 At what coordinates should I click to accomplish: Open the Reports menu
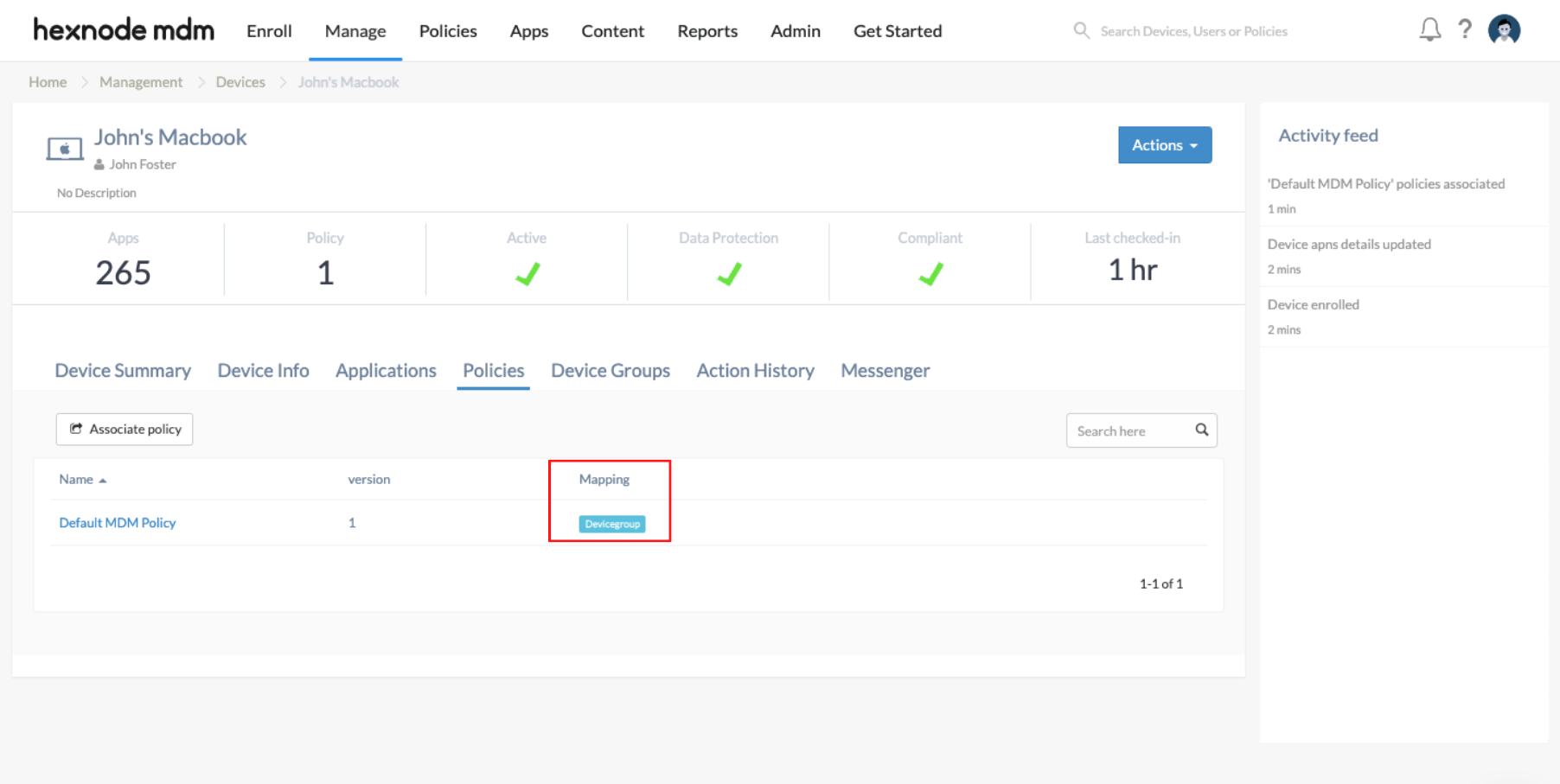click(707, 31)
